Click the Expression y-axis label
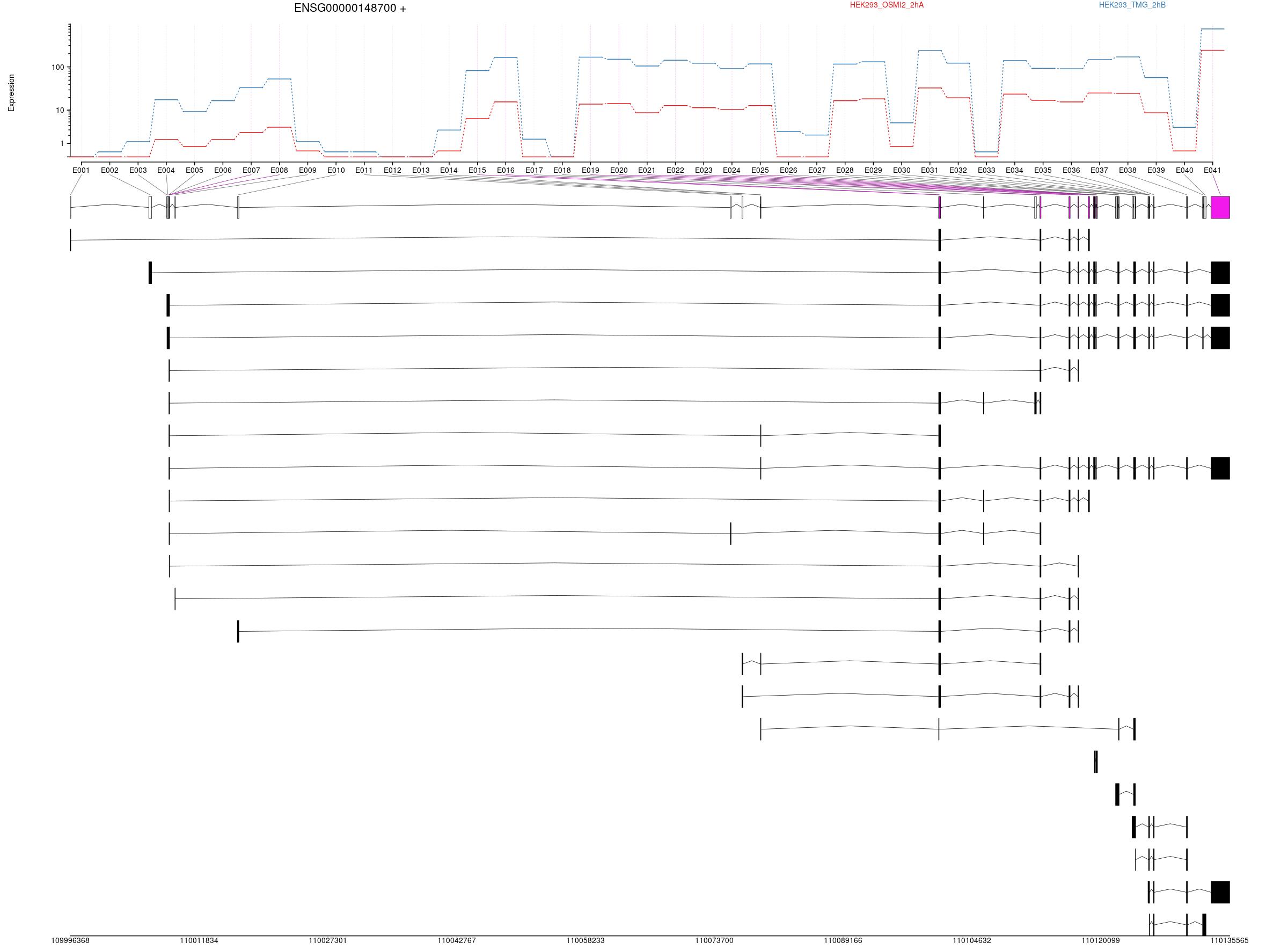This screenshot has height=950, width=1288. 11,92
